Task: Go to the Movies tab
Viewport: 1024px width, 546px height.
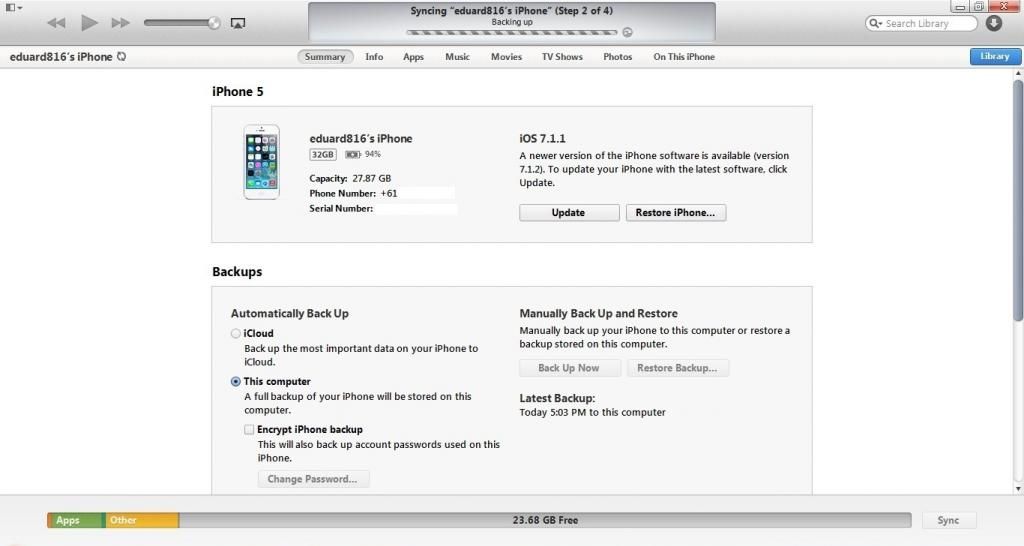Action: (506, 57)
